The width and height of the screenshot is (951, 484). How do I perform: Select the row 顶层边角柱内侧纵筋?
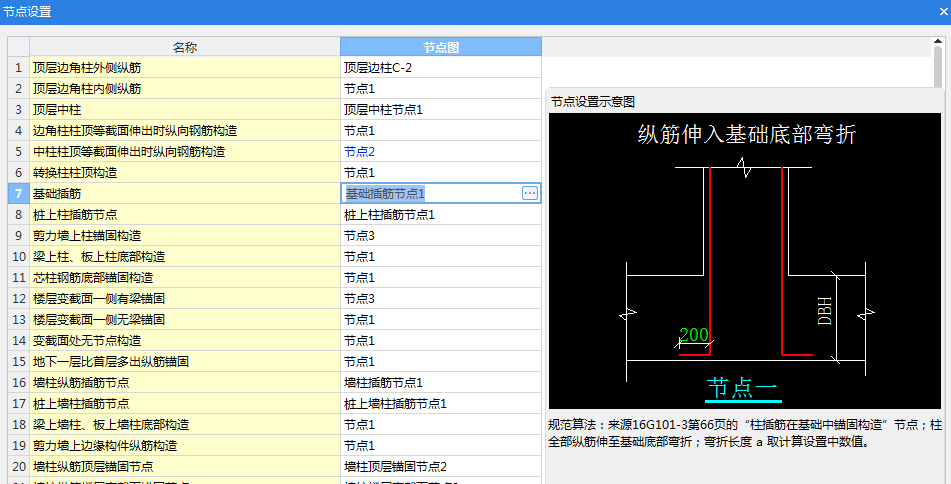(185, 89)
